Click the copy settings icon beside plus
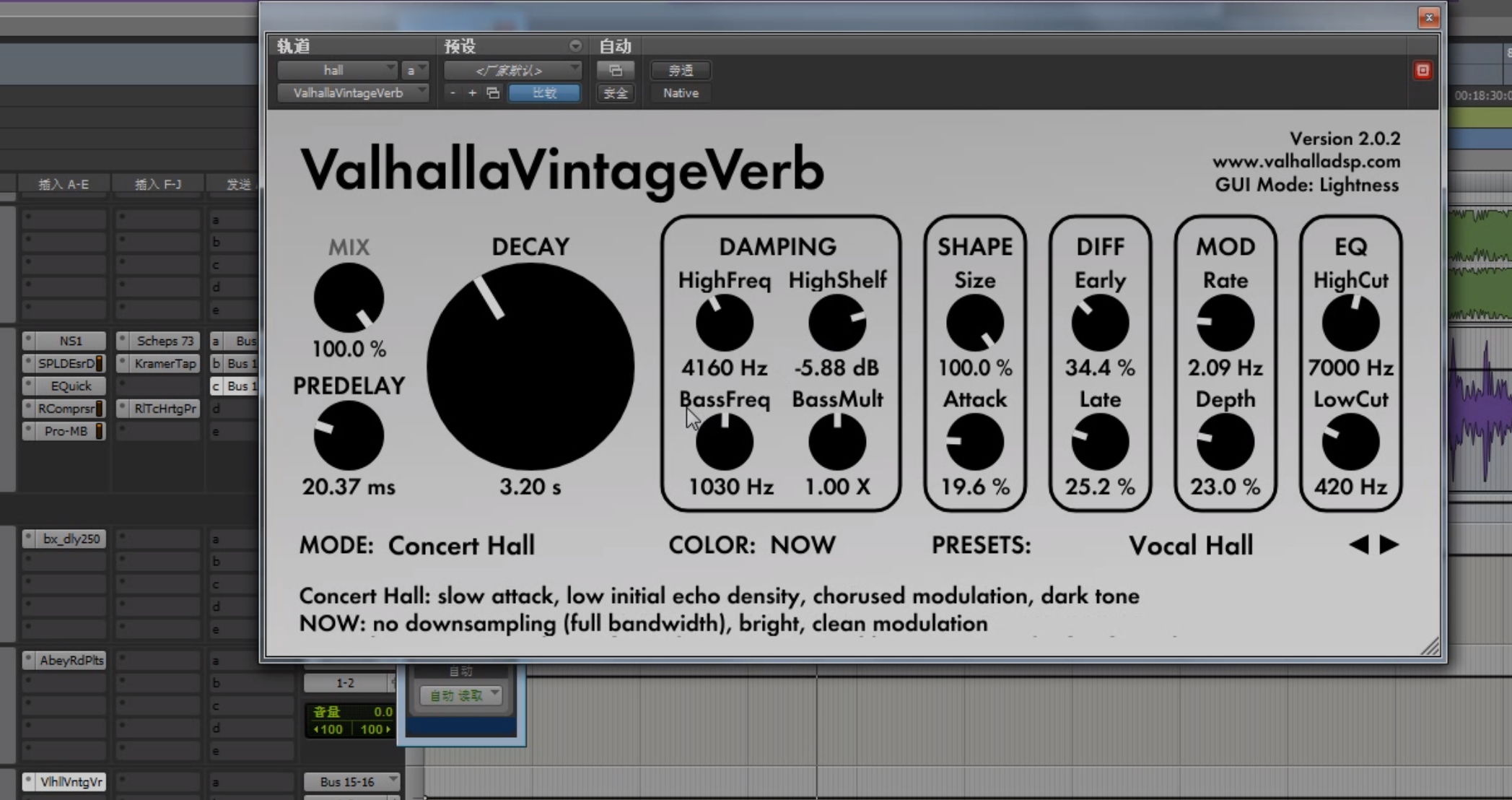Screen dimensions: 1512x800 (493, 93)
